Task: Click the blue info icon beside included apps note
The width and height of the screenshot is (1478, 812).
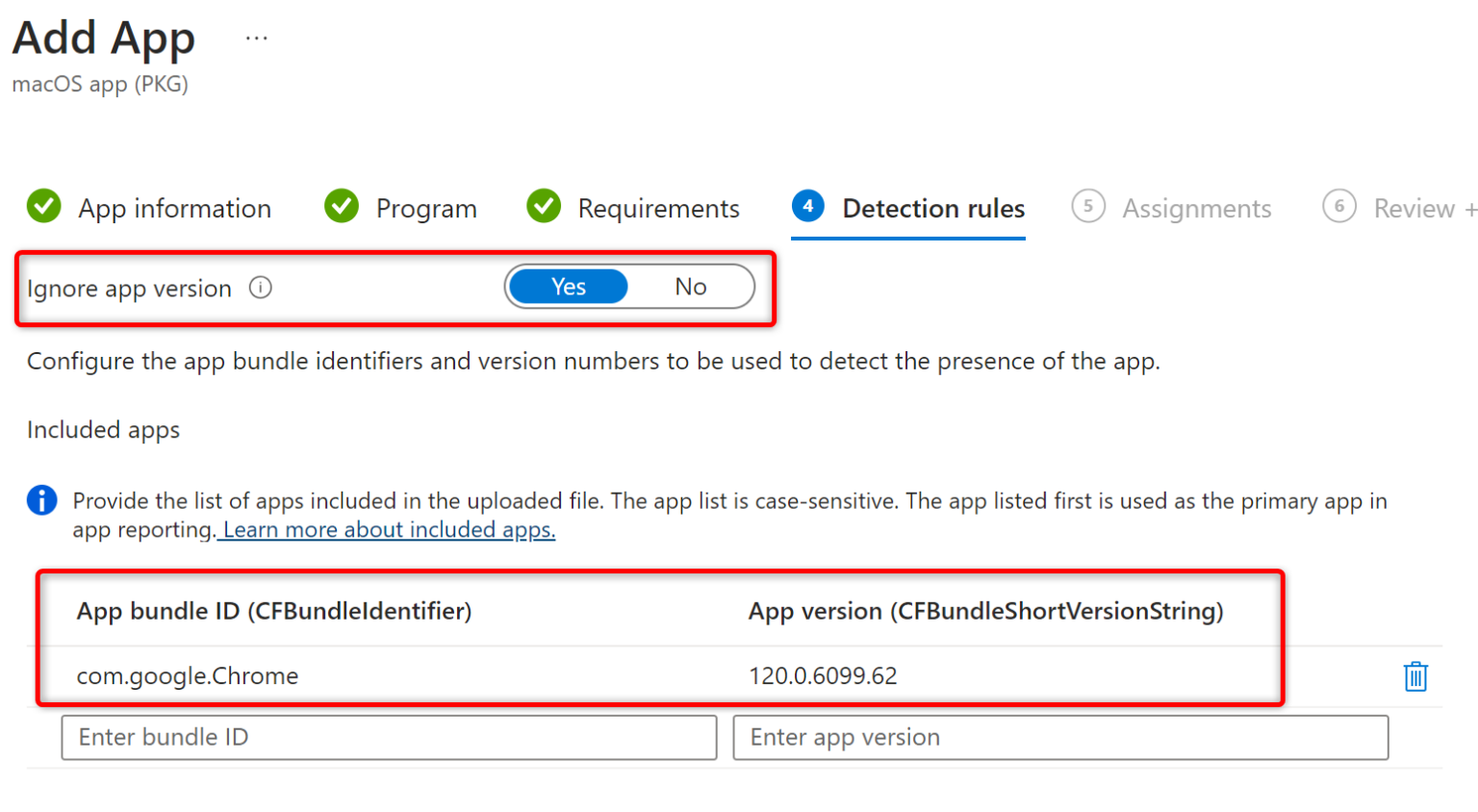Action: point(41,500)
